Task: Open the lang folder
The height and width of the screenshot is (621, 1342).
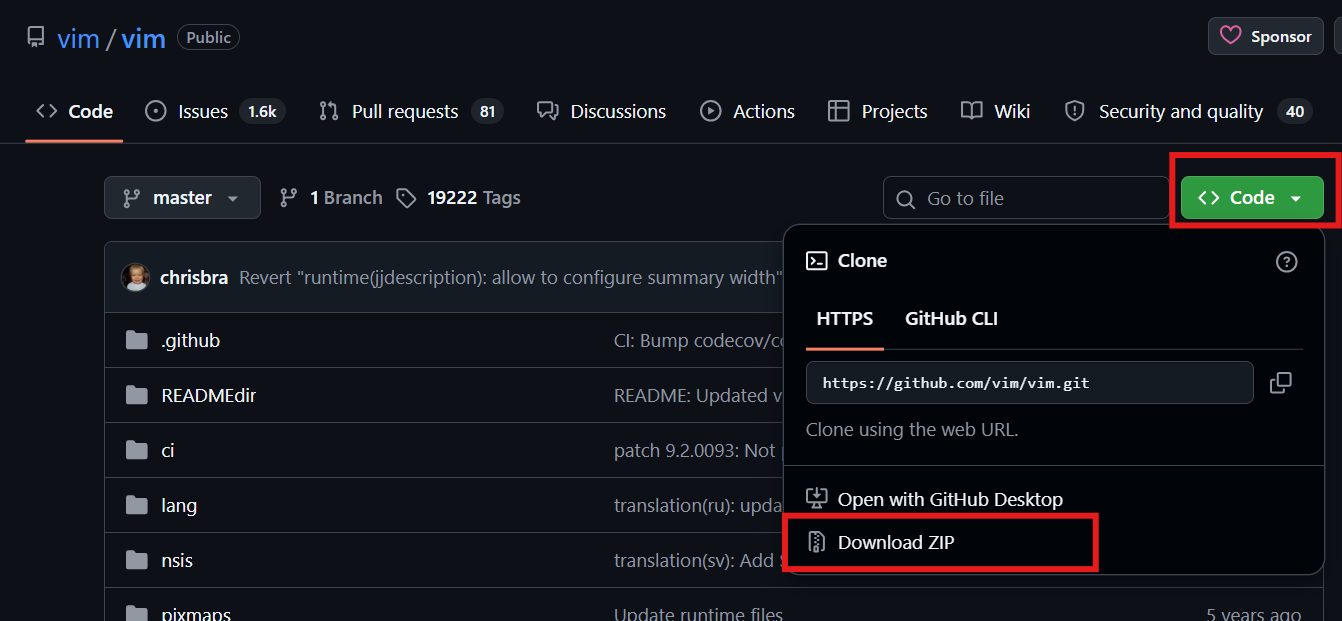Action: coord(179,505)
